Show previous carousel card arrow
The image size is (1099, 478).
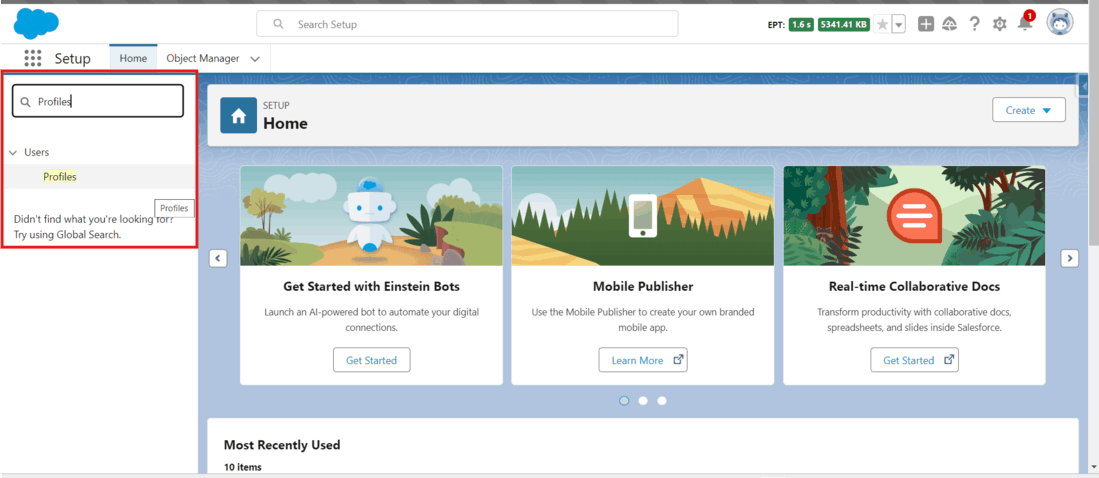[x=218, y=258]
